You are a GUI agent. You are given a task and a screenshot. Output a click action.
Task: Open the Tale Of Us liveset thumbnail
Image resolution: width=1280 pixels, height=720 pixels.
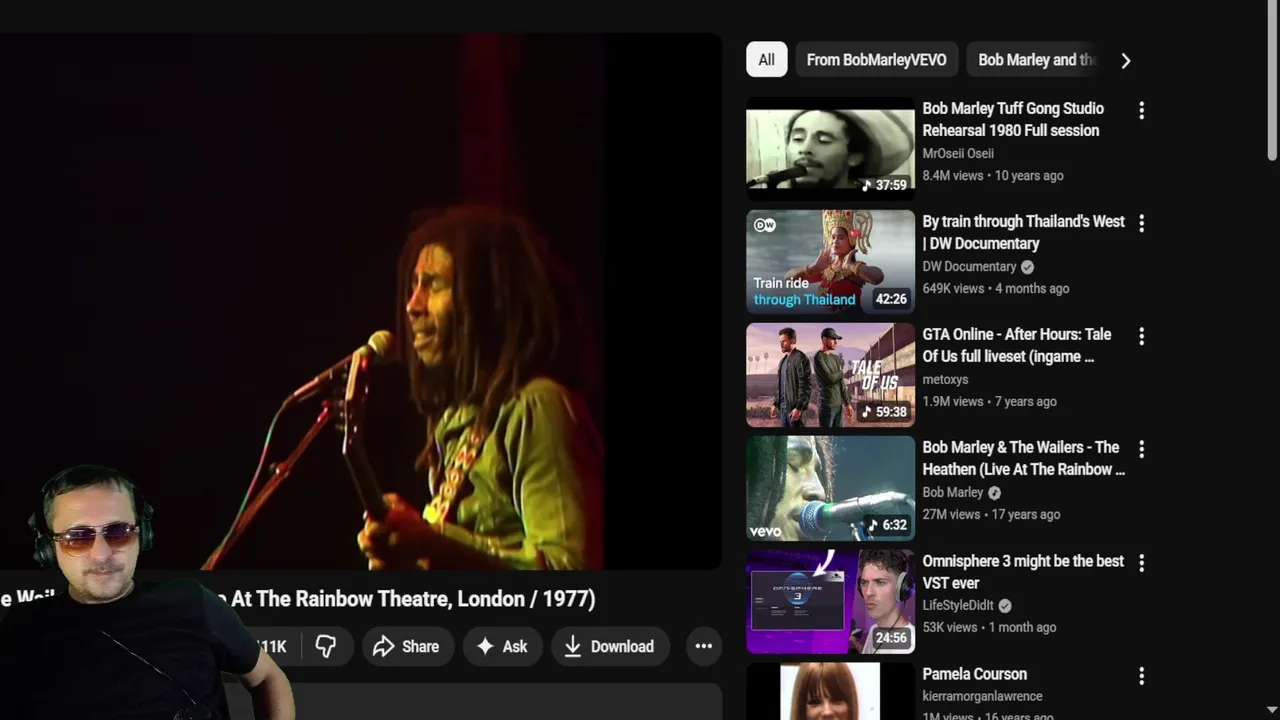click(830, 374)
